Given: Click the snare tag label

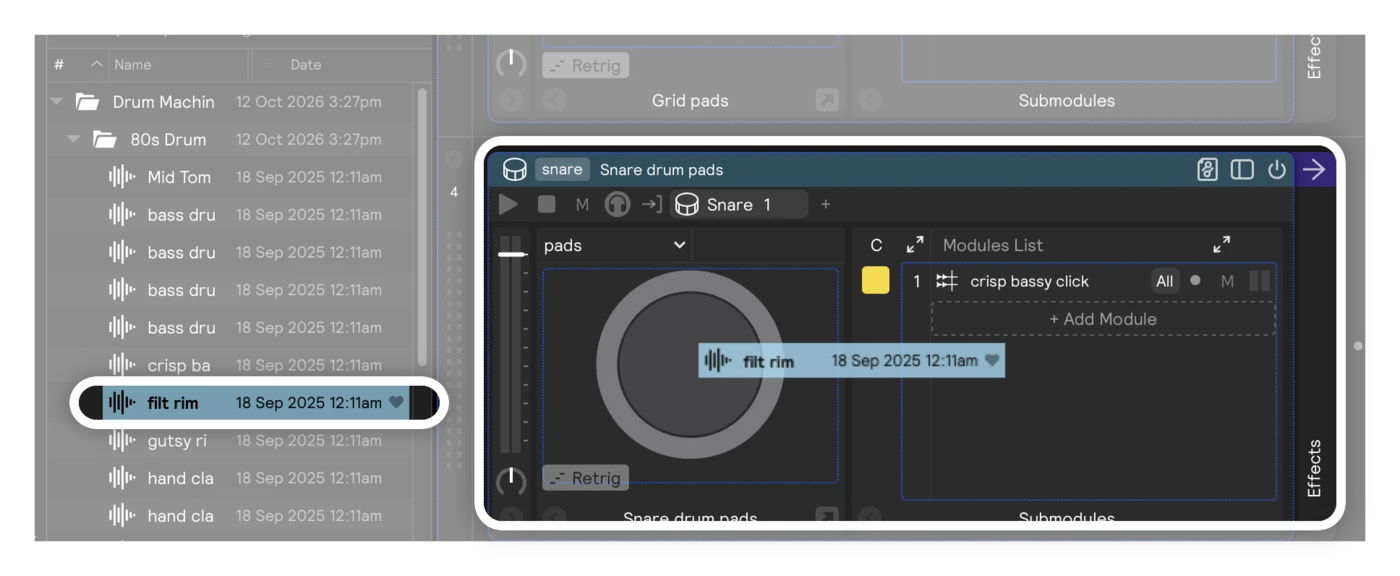Looking at the screenshot, I should 562,169.
